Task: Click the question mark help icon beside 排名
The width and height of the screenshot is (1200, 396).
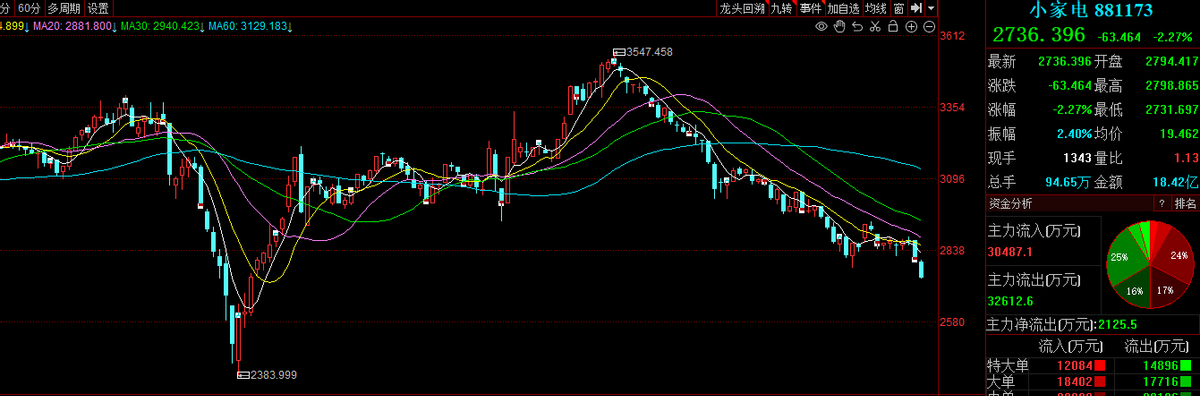Action: pos(1162,204)
